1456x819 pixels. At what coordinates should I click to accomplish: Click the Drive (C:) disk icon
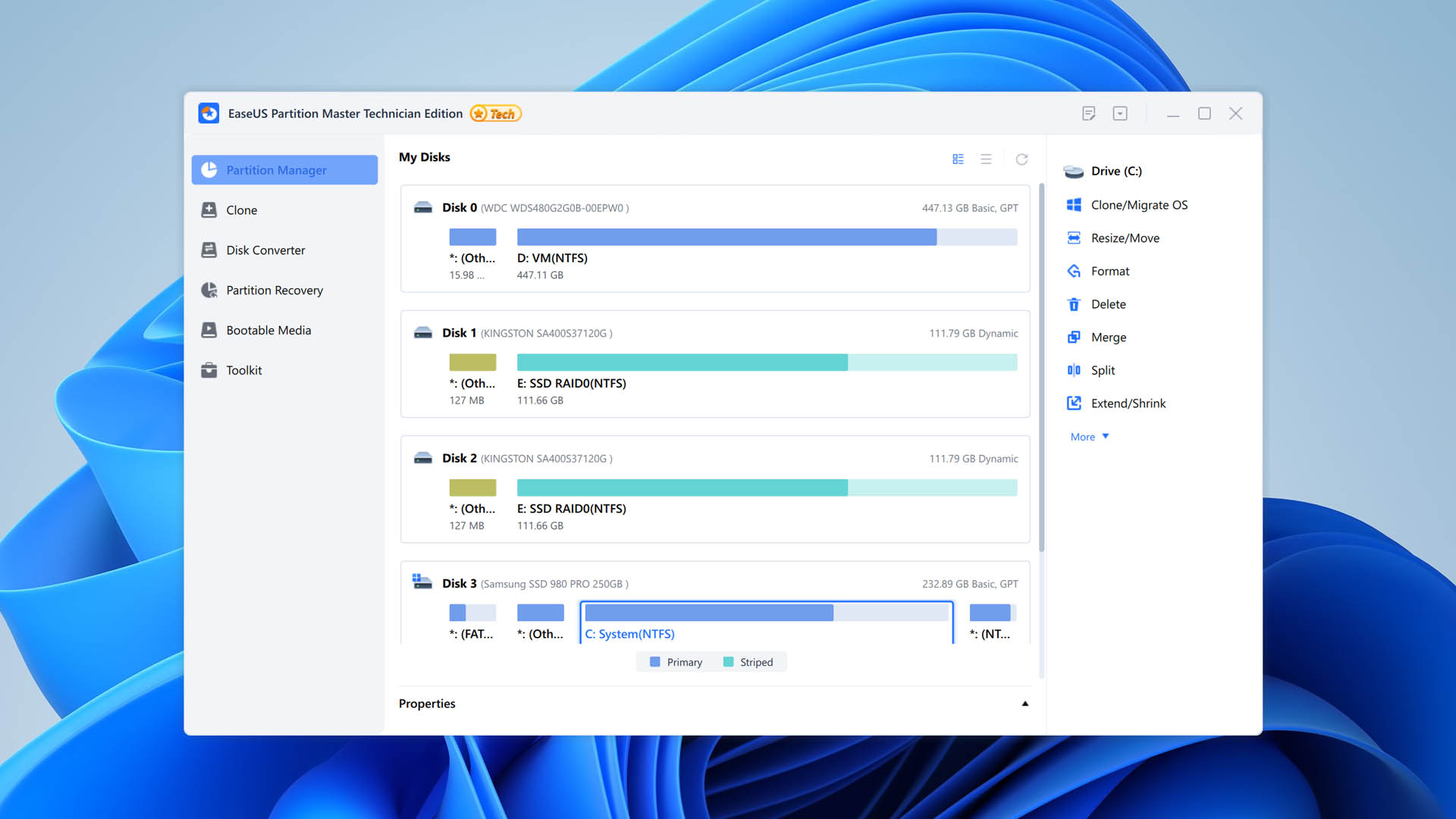(x=1073, y=171)
